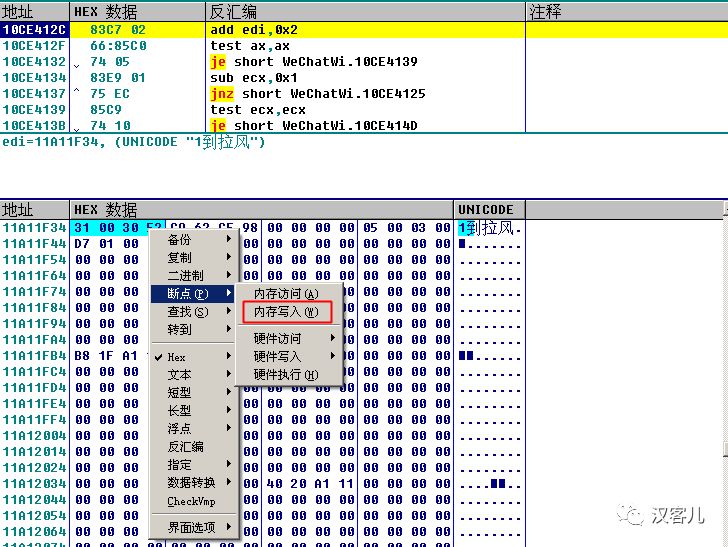
Task: Select the 断点(P) menu entry
Action: coord(194,293)
